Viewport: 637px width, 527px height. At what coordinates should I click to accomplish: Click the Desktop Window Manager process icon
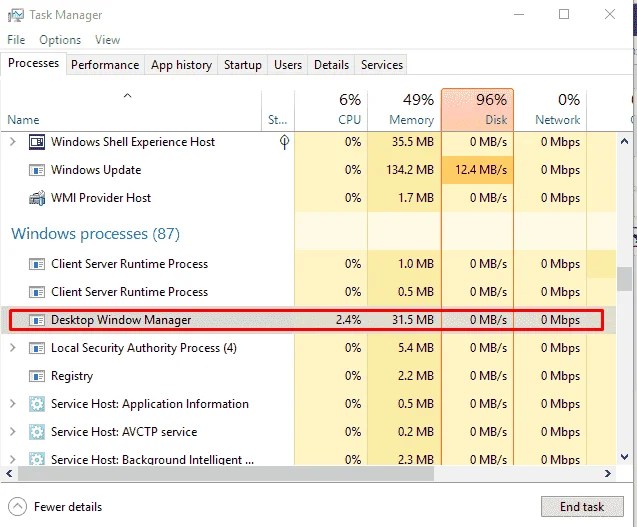click(37, 320)
